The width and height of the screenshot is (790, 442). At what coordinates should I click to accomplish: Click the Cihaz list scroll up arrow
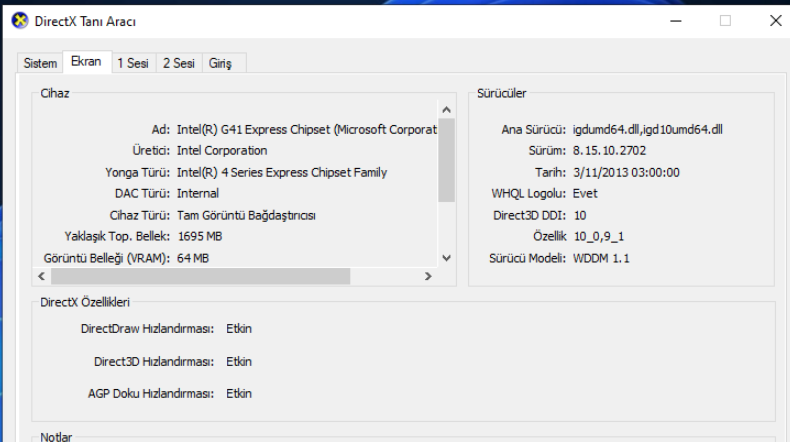click(x=446, y=110)
